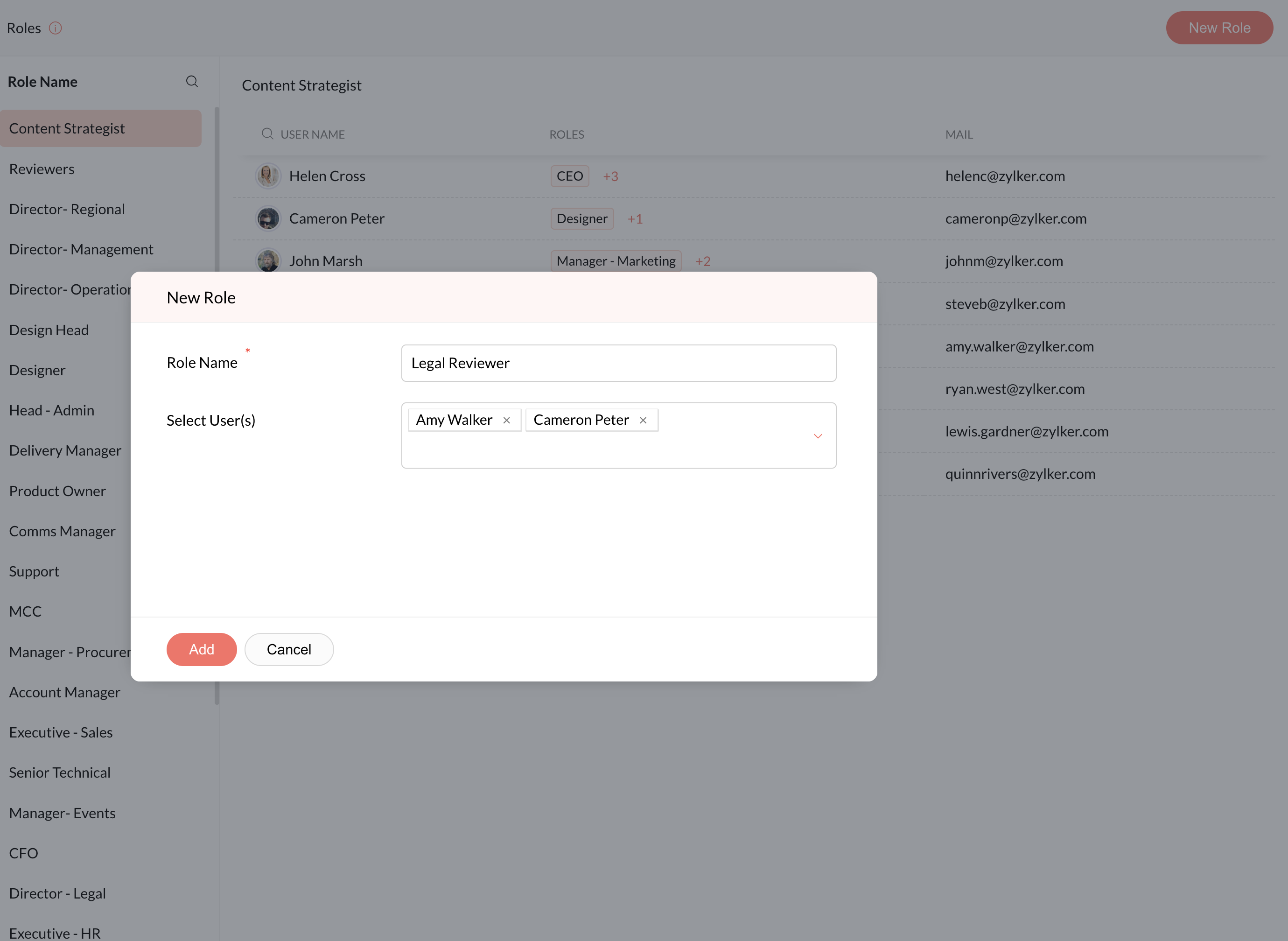
Task: Remove Cameron Peter from selected users
Action: click(643, 421)
